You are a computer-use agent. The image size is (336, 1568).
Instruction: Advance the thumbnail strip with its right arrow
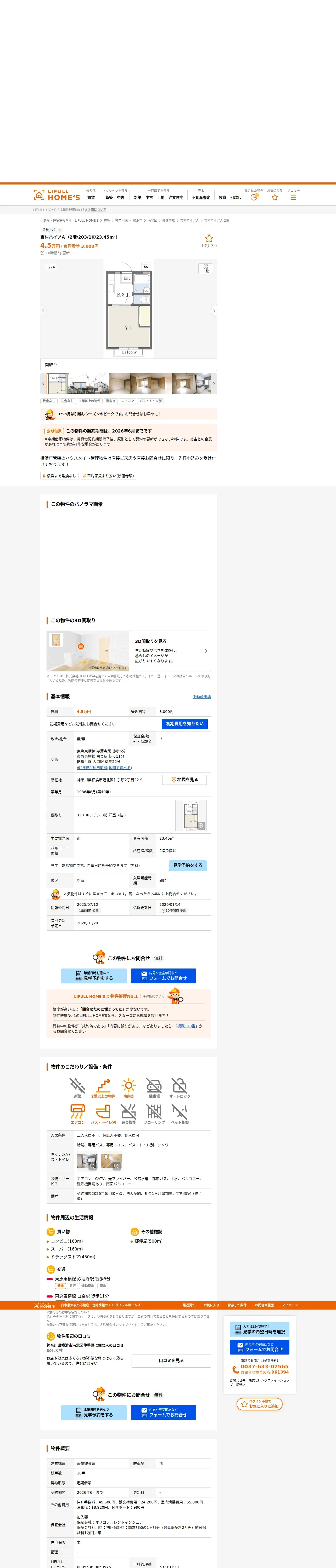coord(214,383)
